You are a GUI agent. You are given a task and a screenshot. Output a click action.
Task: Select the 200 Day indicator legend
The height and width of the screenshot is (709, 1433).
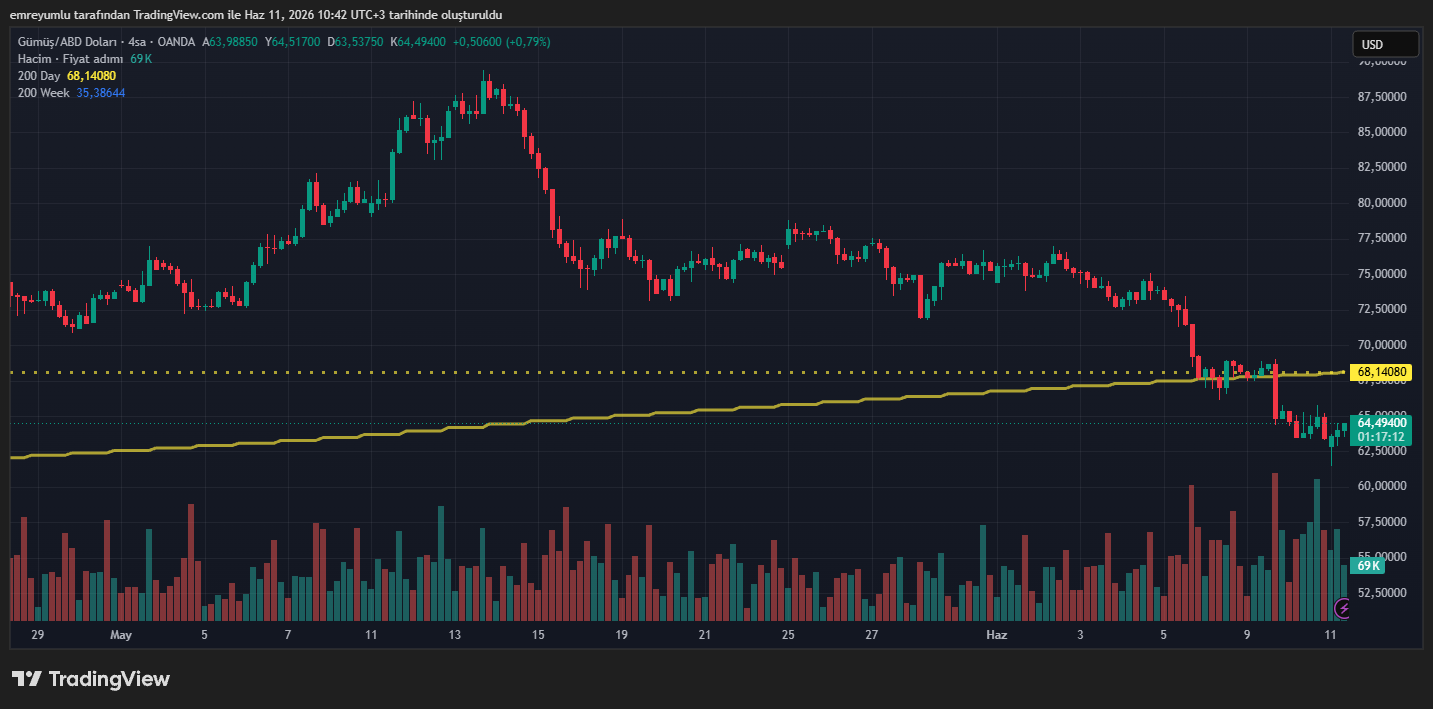(39, 76)
